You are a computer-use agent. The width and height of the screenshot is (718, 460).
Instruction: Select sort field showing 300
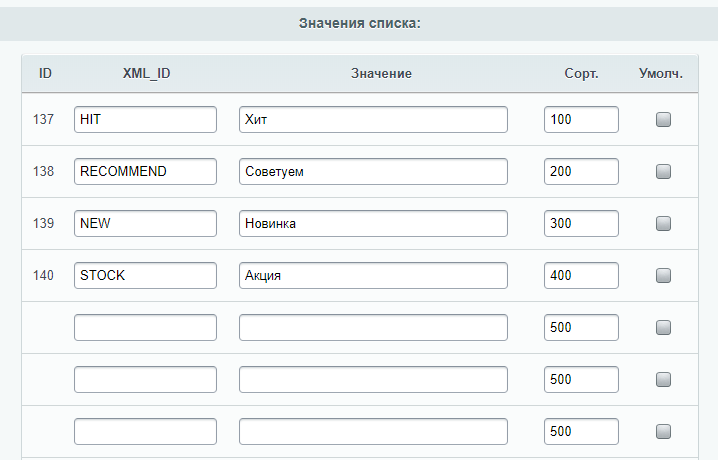(581, 223)
